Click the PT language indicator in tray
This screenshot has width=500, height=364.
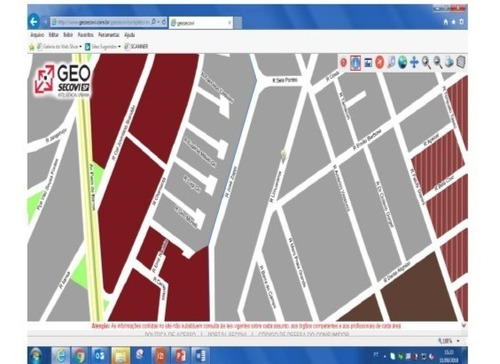[x=376, y=356]
